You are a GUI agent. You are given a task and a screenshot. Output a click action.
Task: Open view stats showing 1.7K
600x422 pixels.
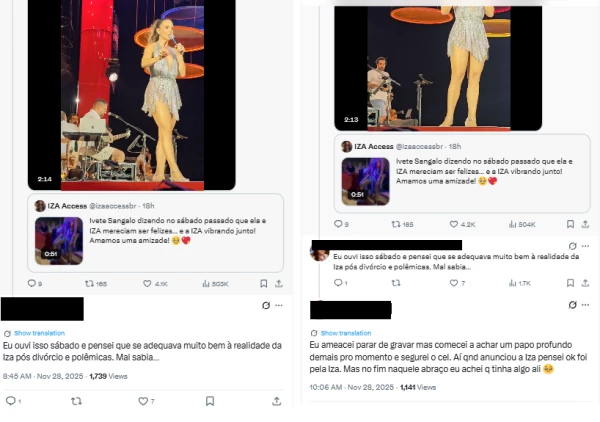[x=517, y=283]
